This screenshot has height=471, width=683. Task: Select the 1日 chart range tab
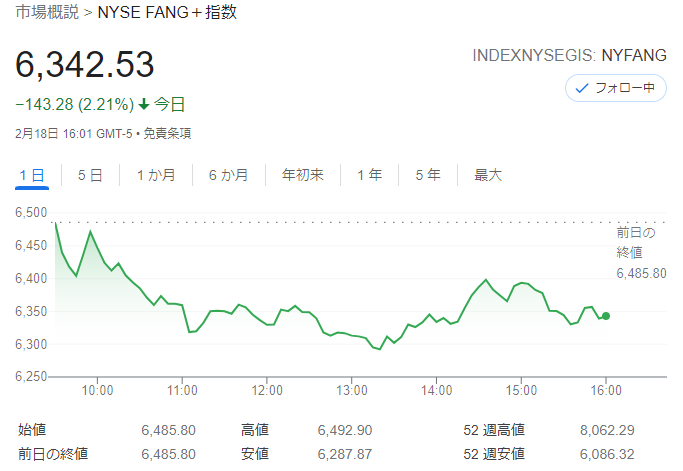[32, 175]
